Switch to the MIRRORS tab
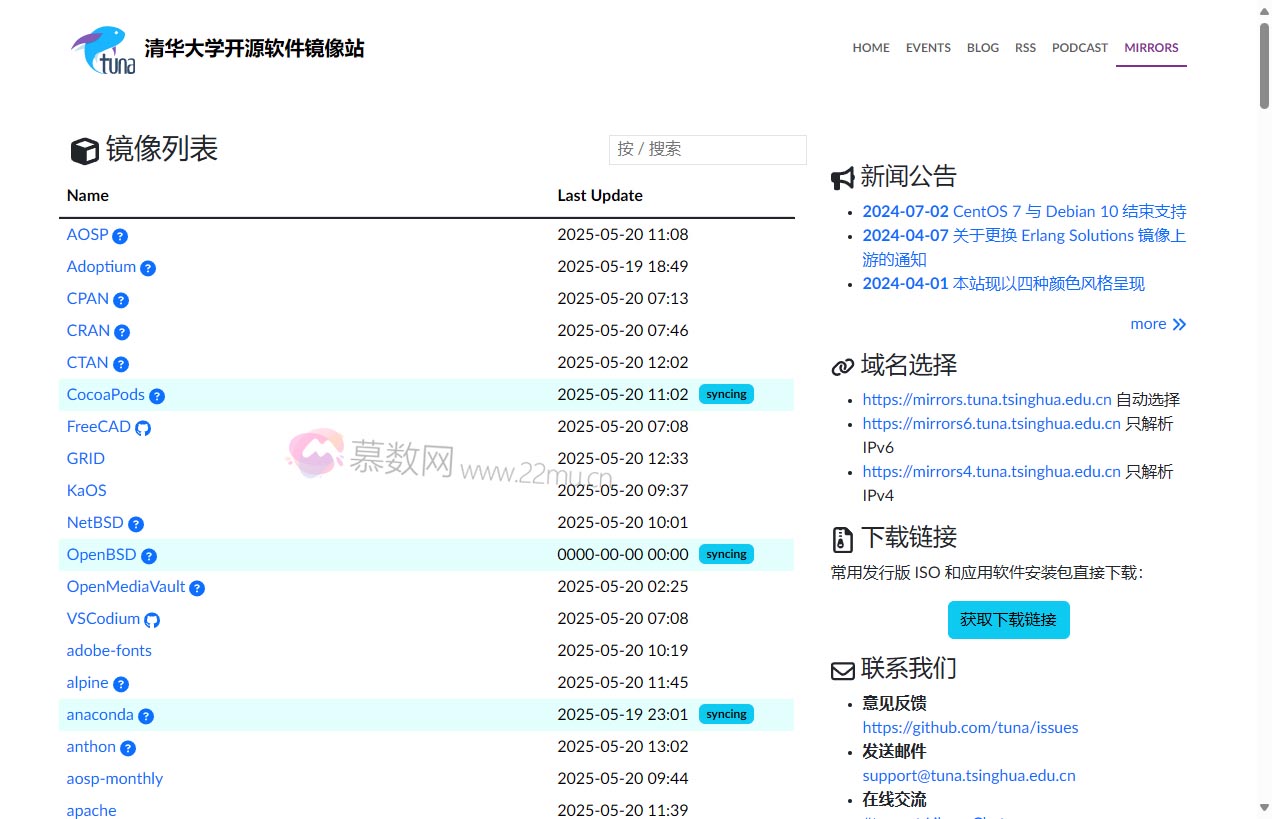The width and height of the screenshot is (1272, 819). click(1151, 47)
